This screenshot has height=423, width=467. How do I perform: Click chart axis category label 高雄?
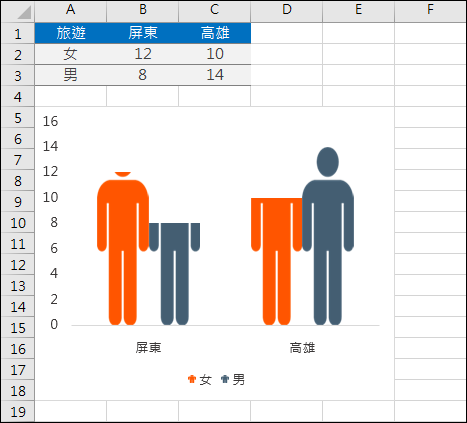[302, 348]
